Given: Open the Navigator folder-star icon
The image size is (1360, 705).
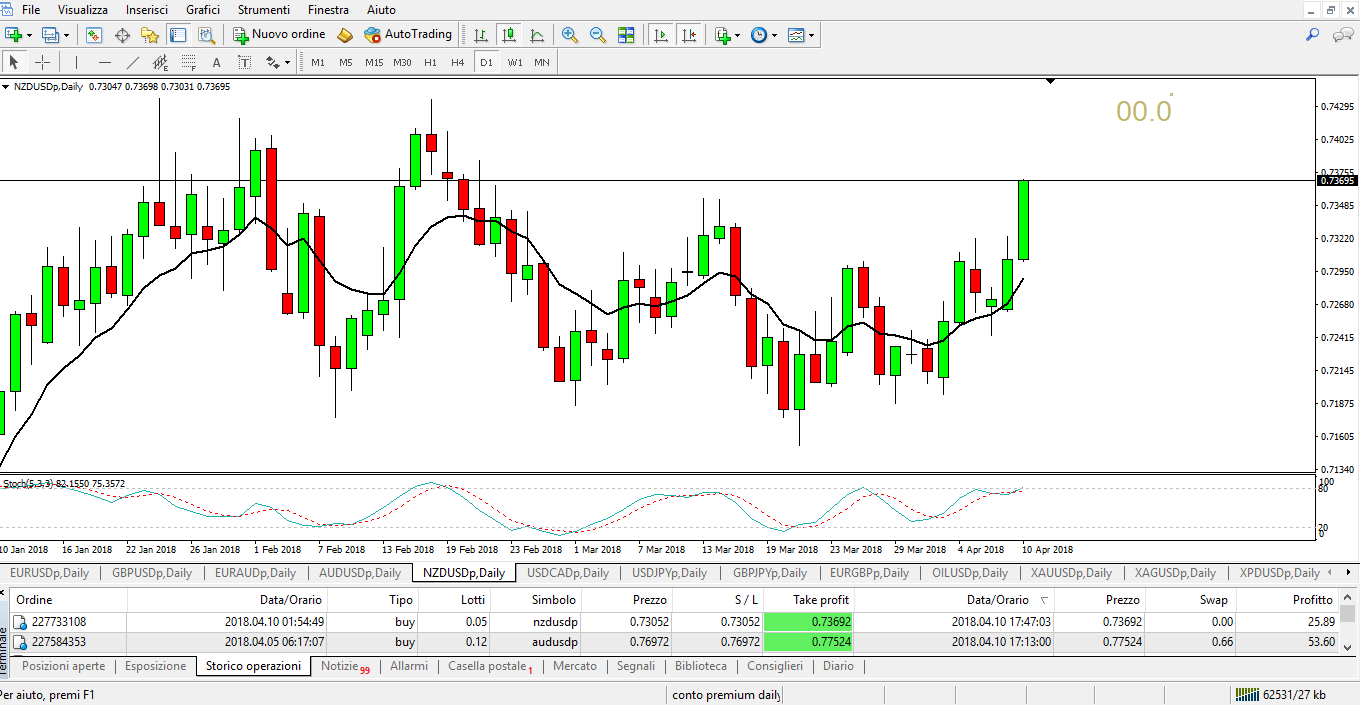Looking at the screenshot, I should tap(150, 35).
